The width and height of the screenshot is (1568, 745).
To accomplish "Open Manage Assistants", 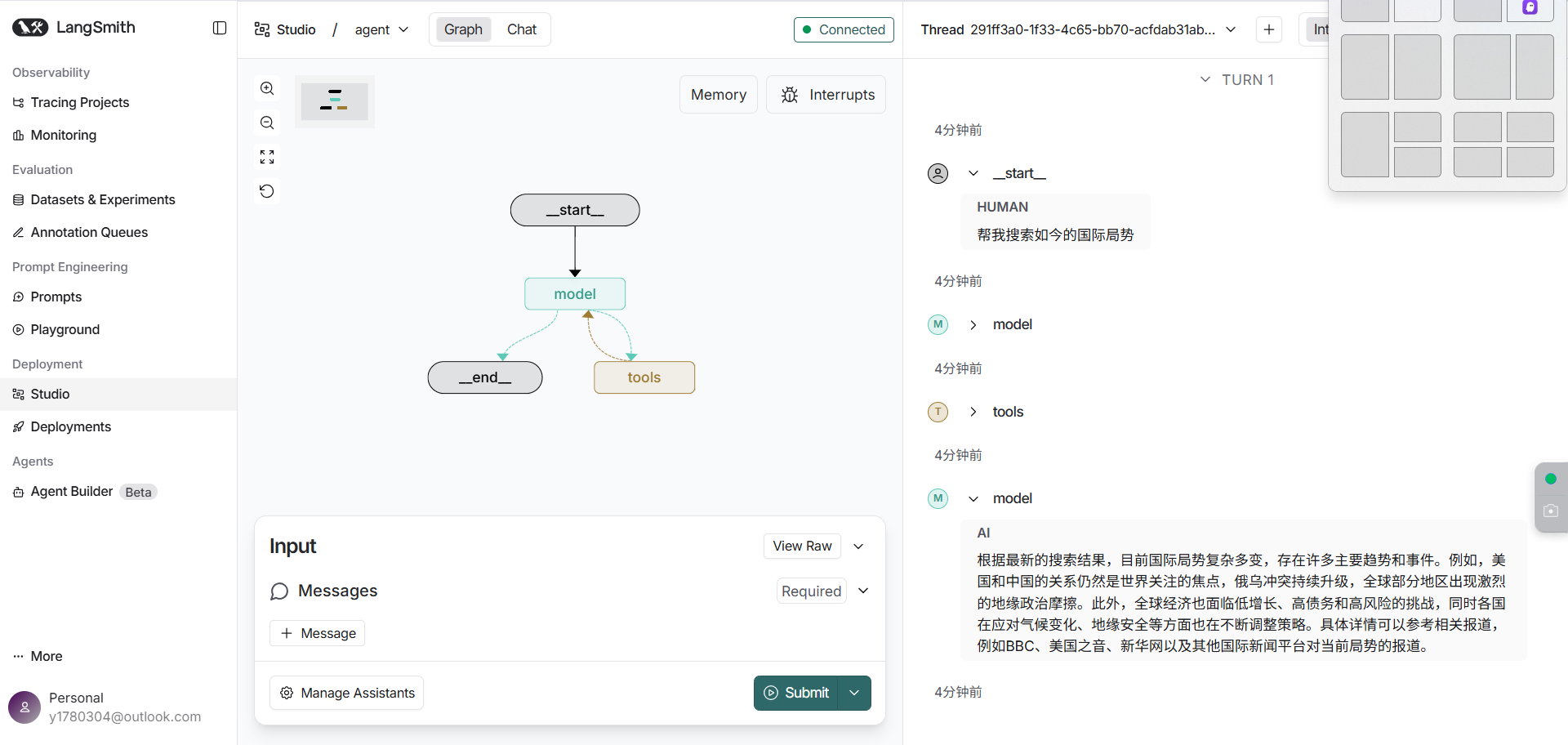I will tap(346, 693).
